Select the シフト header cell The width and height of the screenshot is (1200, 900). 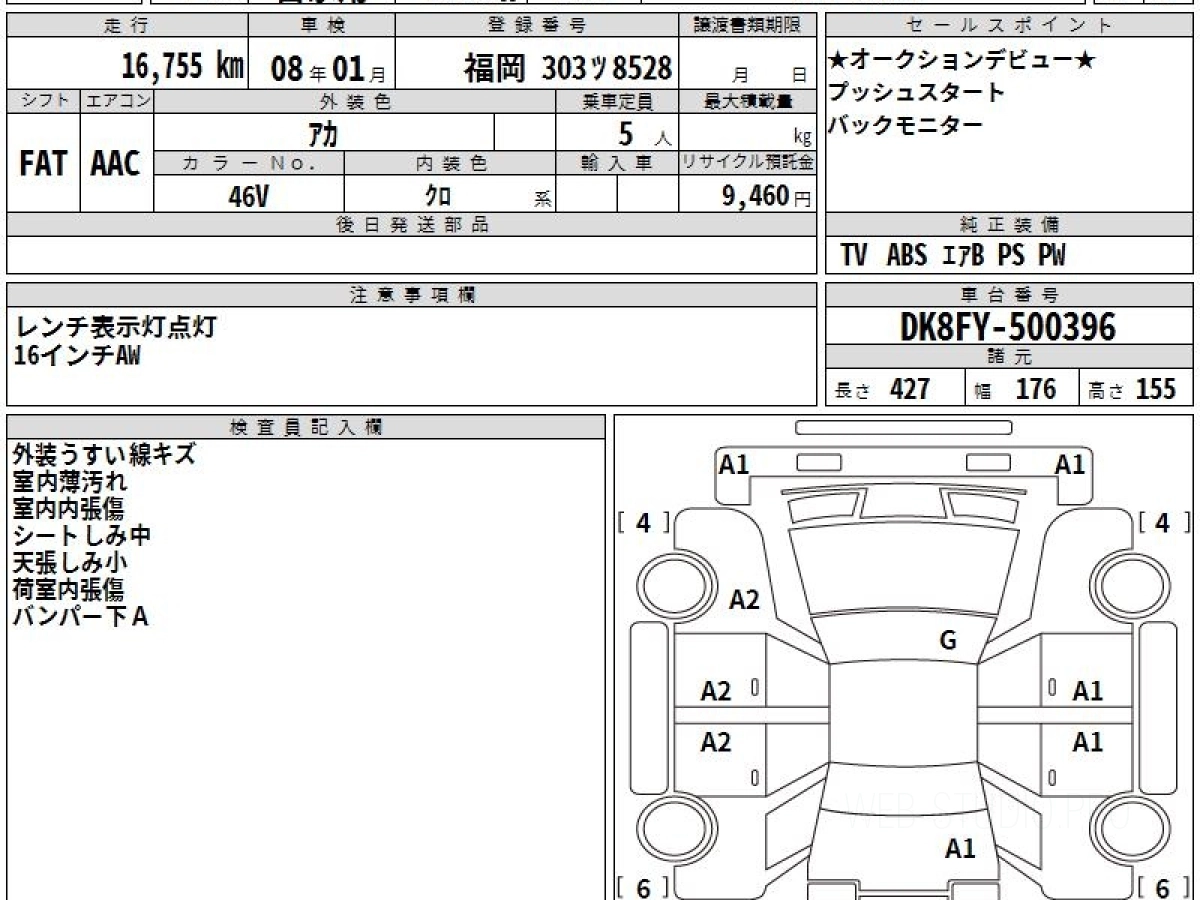point(43,101)
